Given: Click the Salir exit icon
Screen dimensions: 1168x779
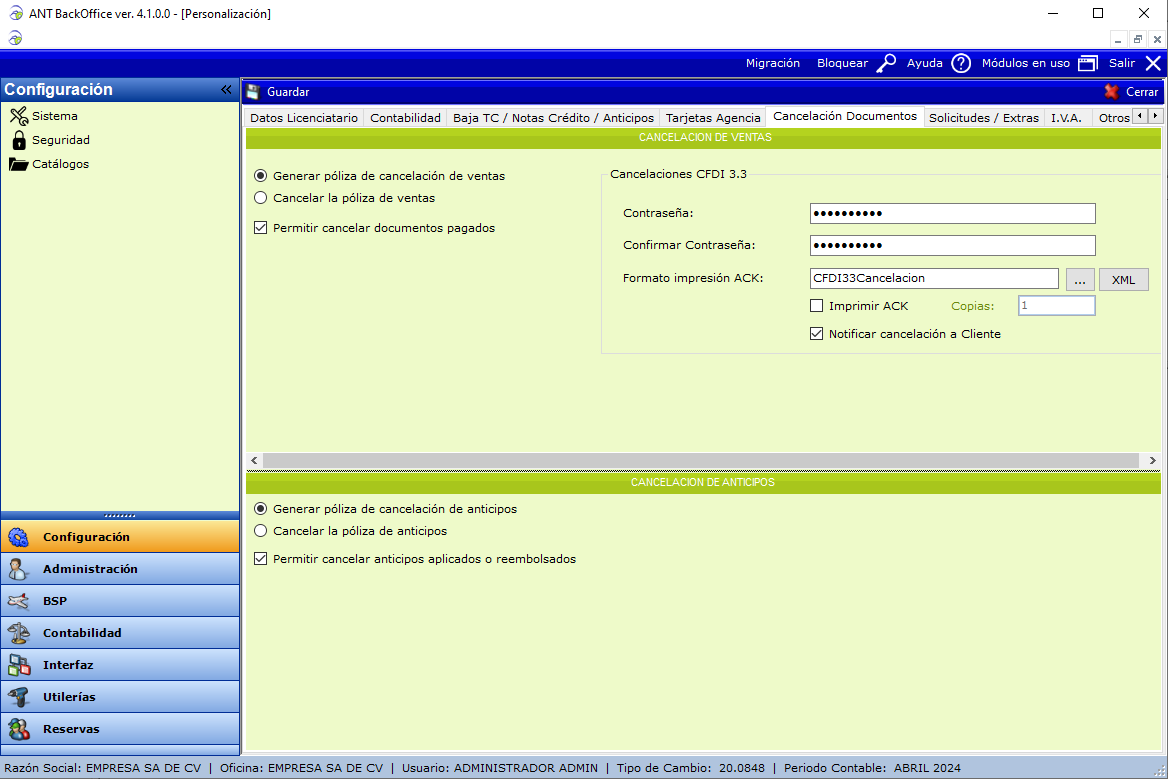Looking at the screenshot, I should coord(1153,63).
